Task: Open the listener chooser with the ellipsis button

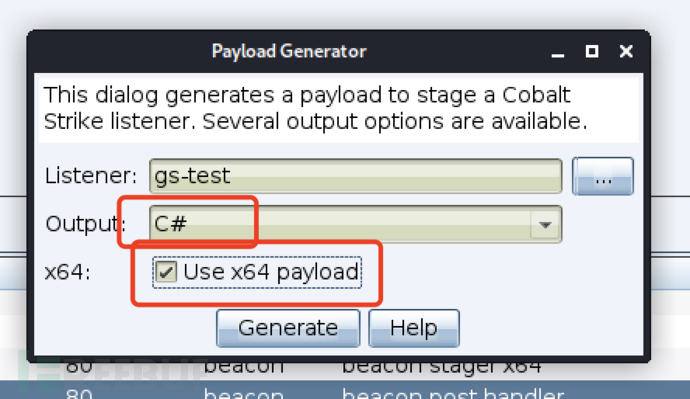Action: [x=603, y=176]
